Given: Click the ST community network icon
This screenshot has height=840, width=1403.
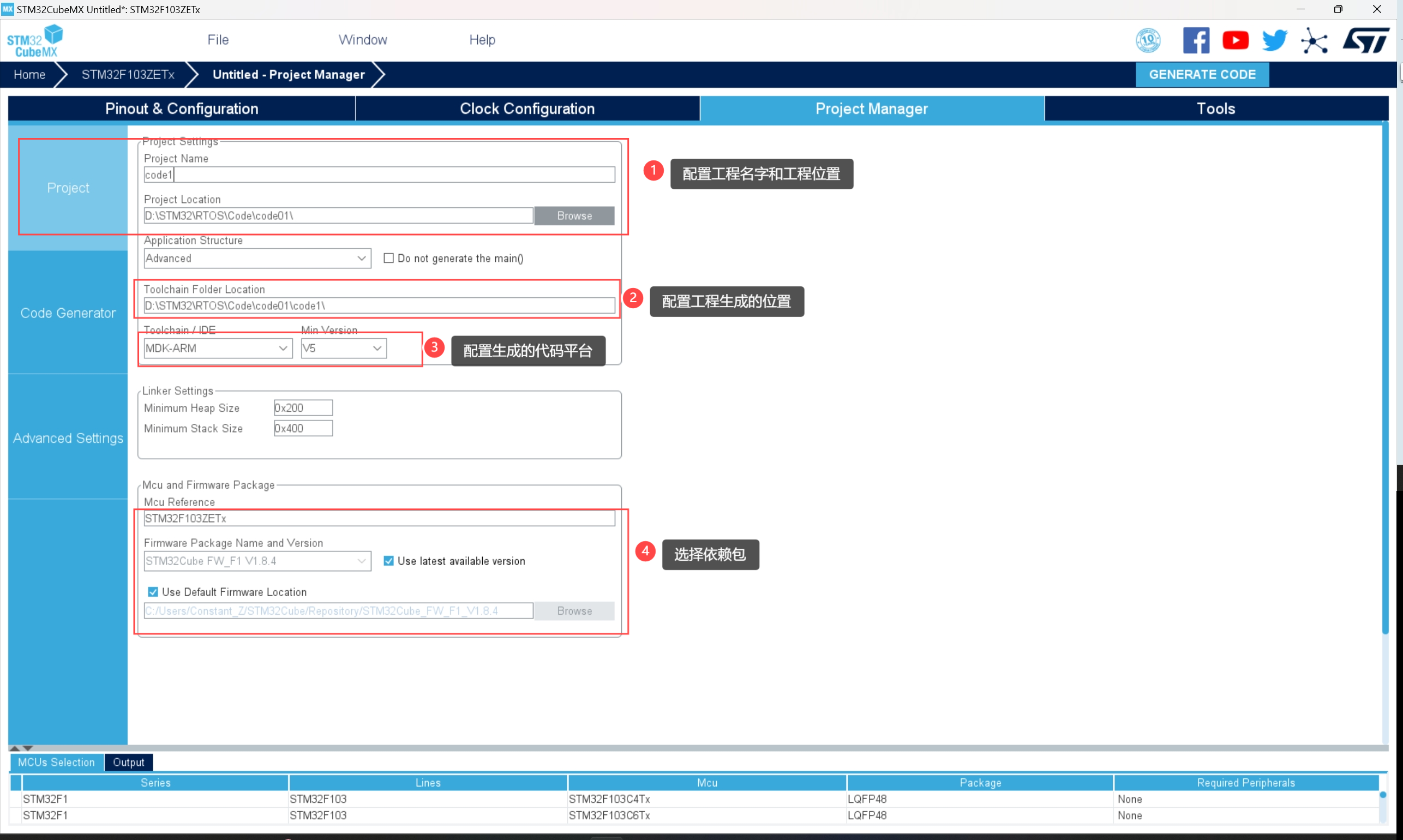Looking at the screenshot, I should (1314, 41).
